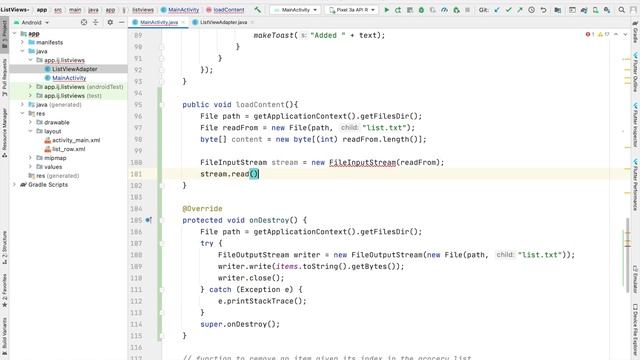Collapse the layout folder
The width and height of the screenshot is (640, 360).
point(30,131)
